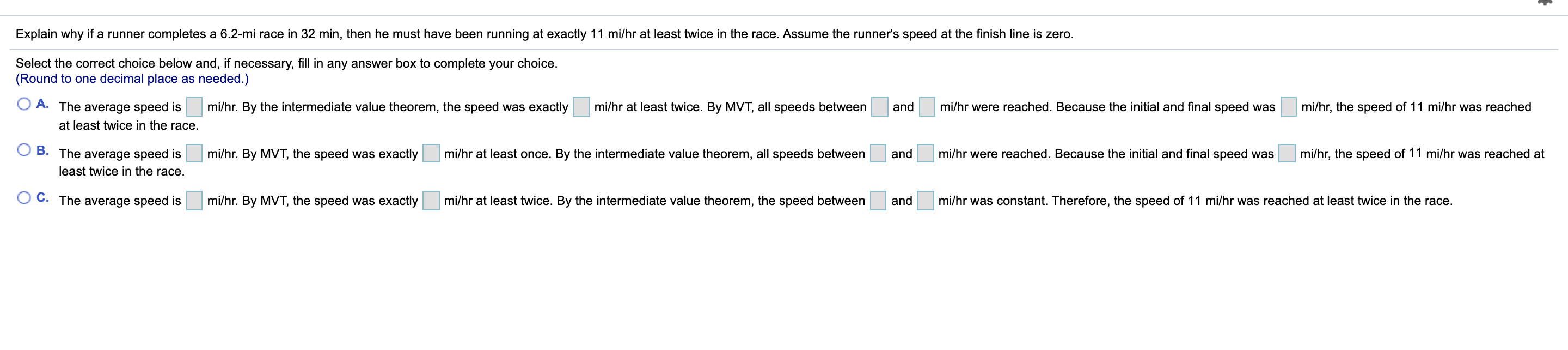1568x350 pixels.
Task: Click the 'Round to one decimal place' hint text
Action: click(132, 79)
